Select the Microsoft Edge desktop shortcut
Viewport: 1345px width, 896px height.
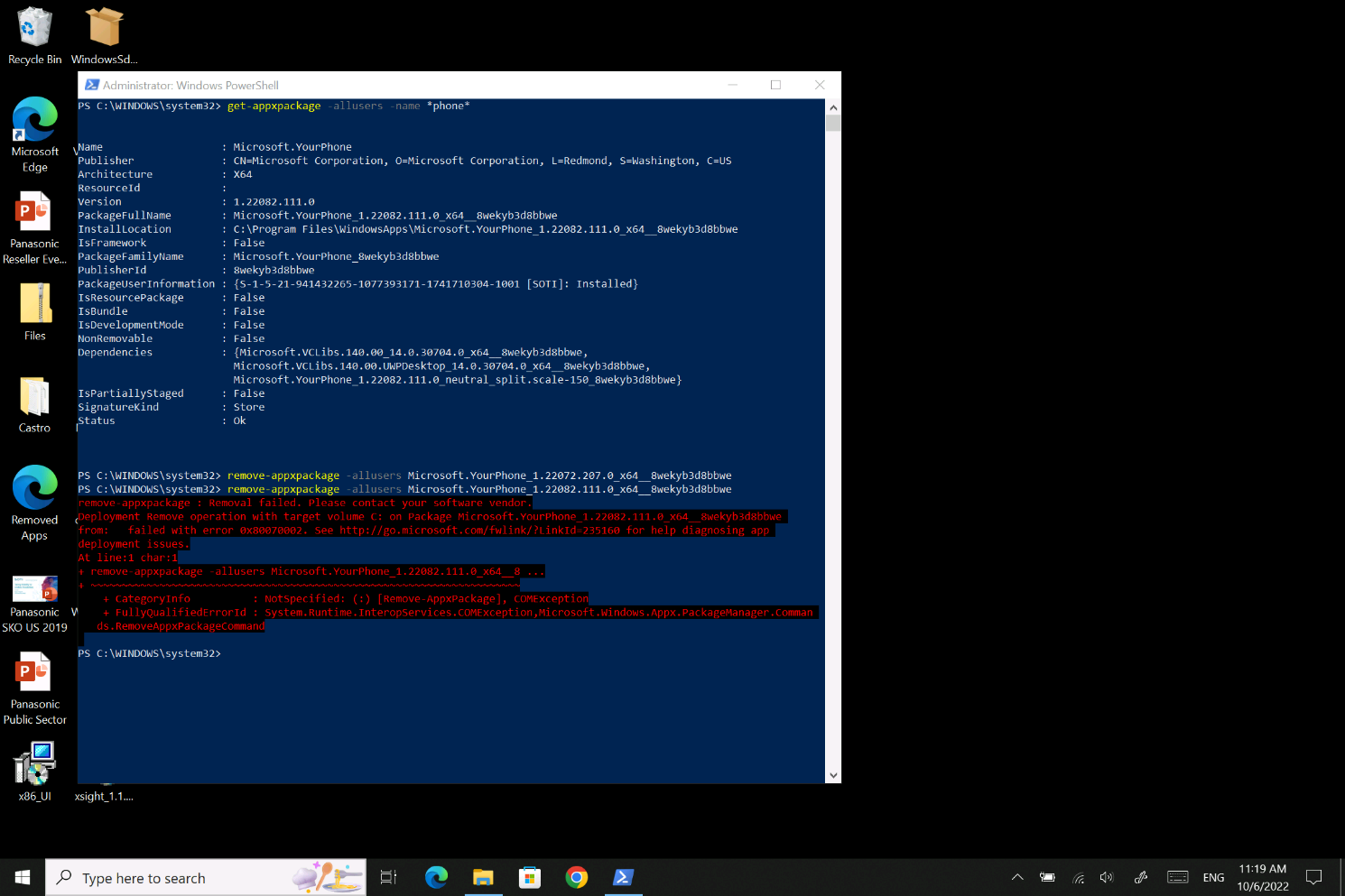(34, 135)
